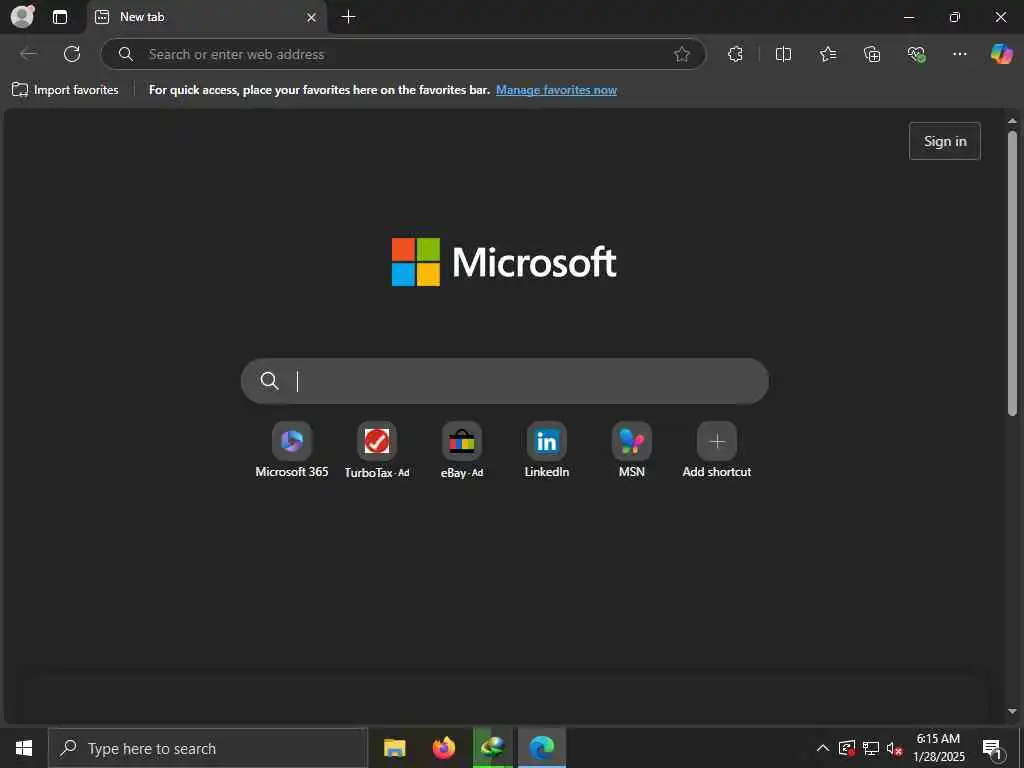The height and width of the screenshot is (768, 1024).
Task: Click the page vertical scrollbar thumb
Action: pyautogui.click(x=1012, y=273)
